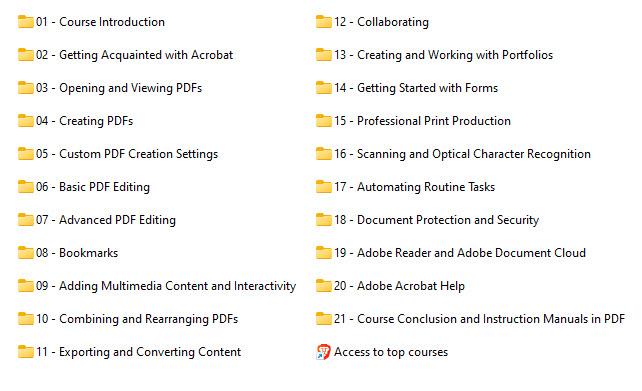Select 13 - Creating and Working with Portfolios
Screen dimensions: 642x391
(x=443, y=55)
